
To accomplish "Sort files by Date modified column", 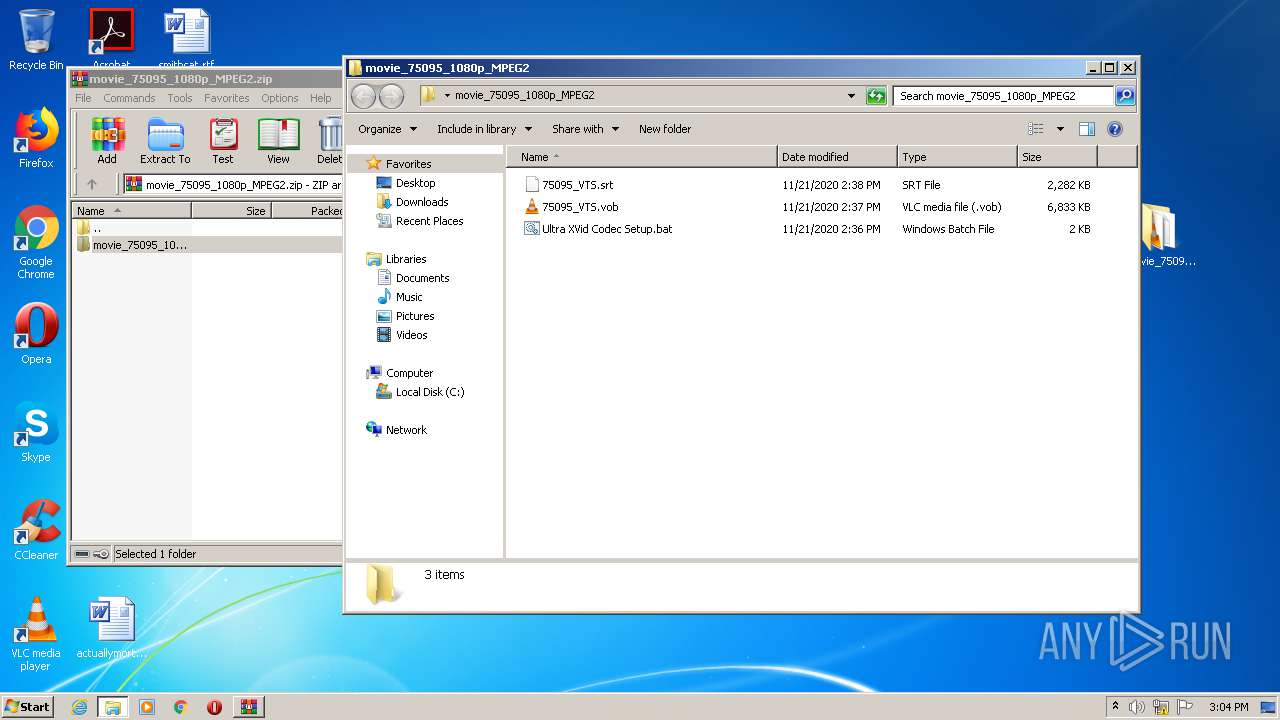I will pos(837,157).
